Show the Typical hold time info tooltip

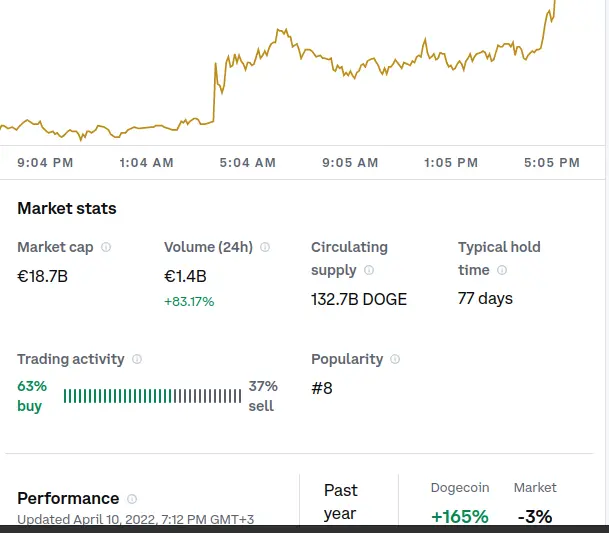coord(502,270)
